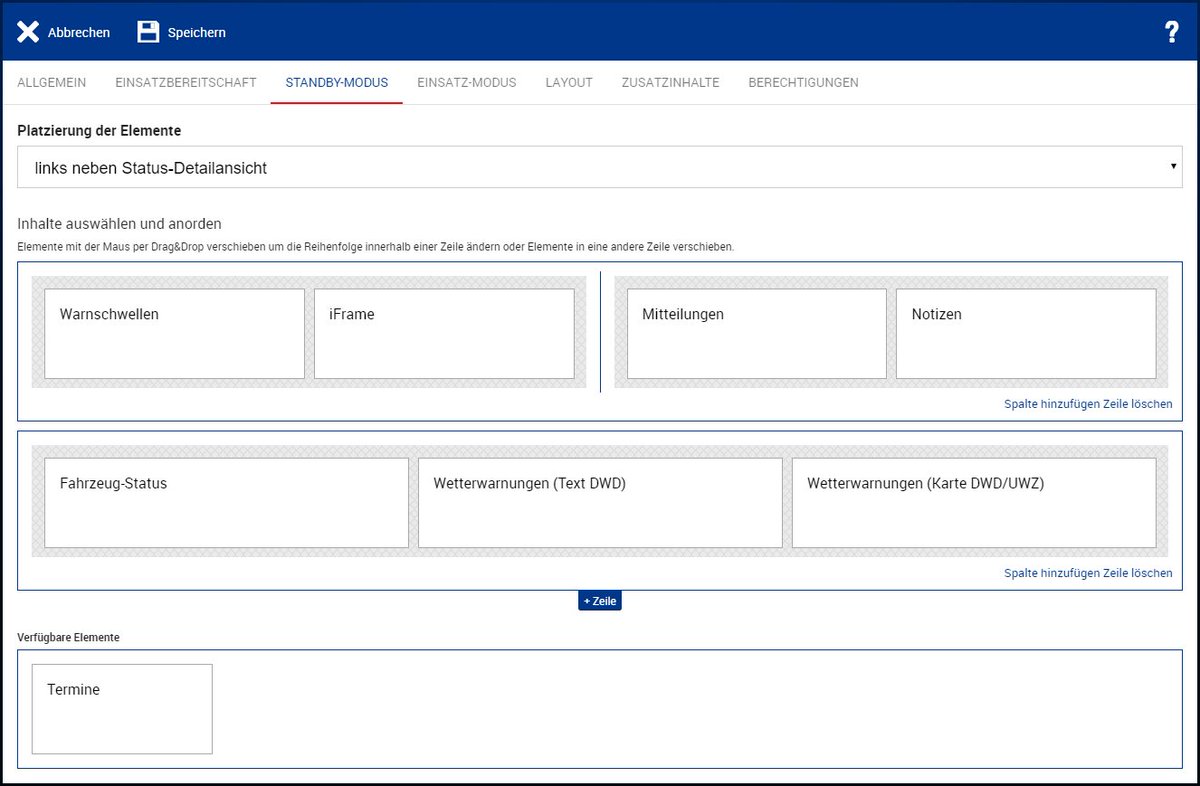The width and height of the screenshot is (1200, 786).
Task: Click the 'Inhalte auswählen und anordnen' heading
Action: pyautogui.click(x=119, y=224)
